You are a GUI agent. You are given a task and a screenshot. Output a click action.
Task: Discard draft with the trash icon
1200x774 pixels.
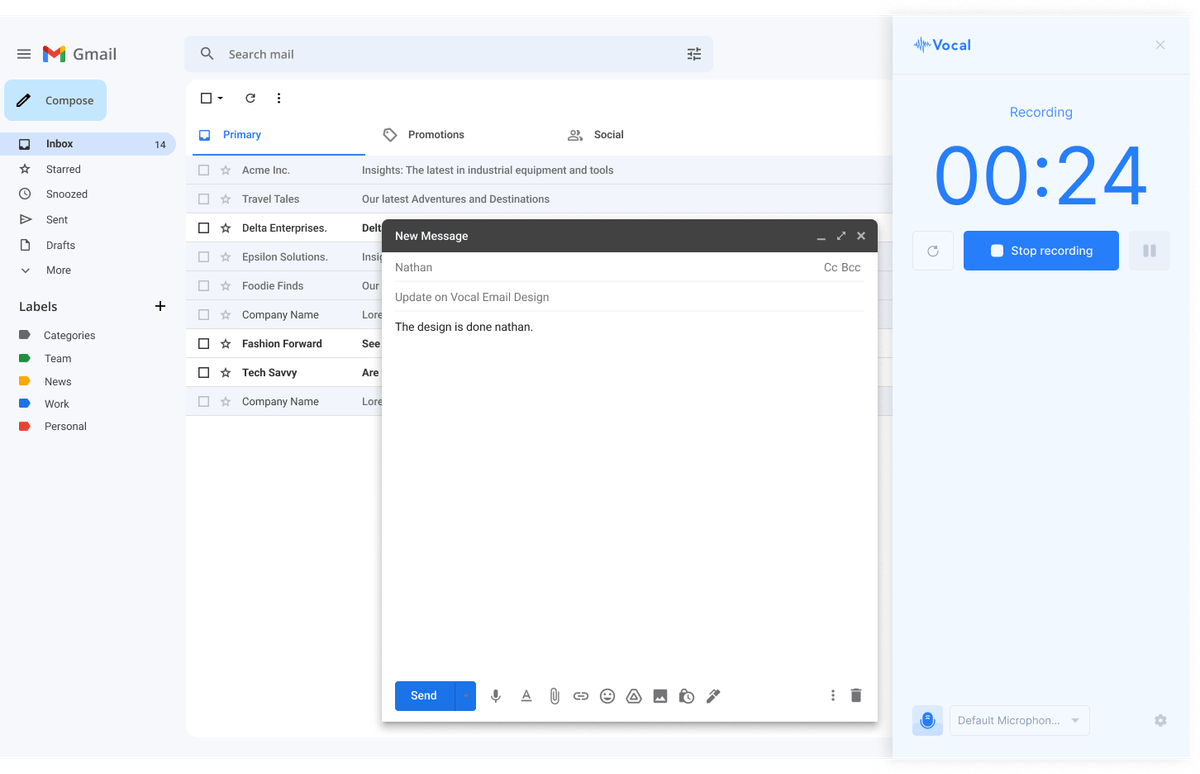point(856,695)
